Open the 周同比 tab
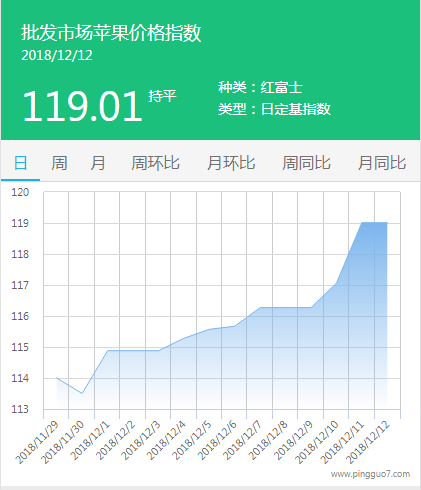 click(x=306, y=163)
